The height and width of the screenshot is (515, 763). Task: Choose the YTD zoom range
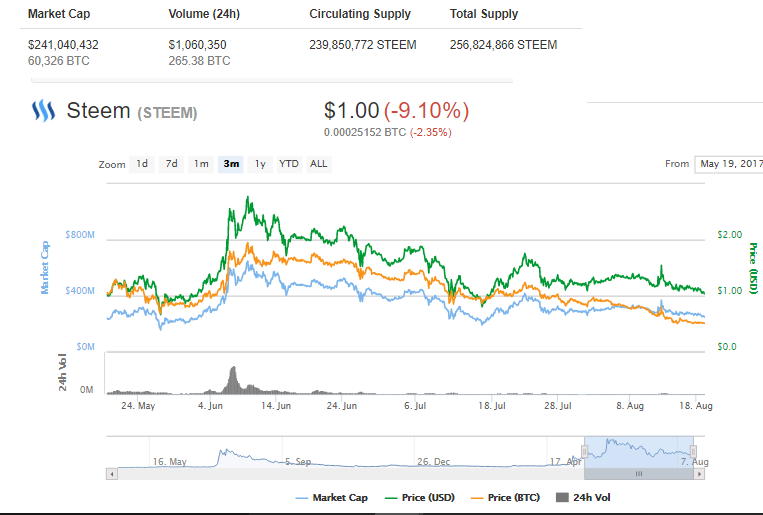coord(289,164)
